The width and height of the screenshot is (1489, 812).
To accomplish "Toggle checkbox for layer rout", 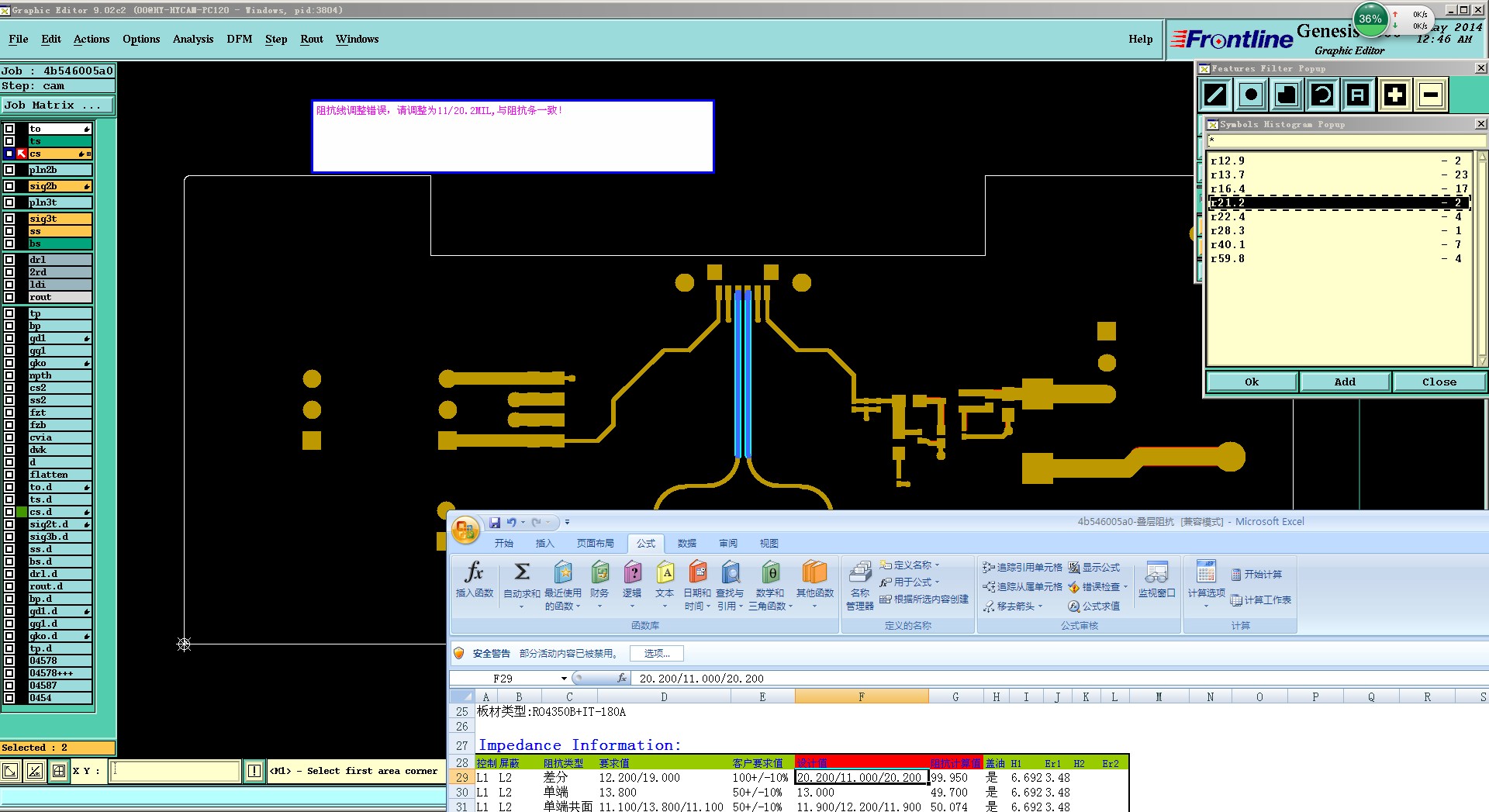I will point(9,297).
